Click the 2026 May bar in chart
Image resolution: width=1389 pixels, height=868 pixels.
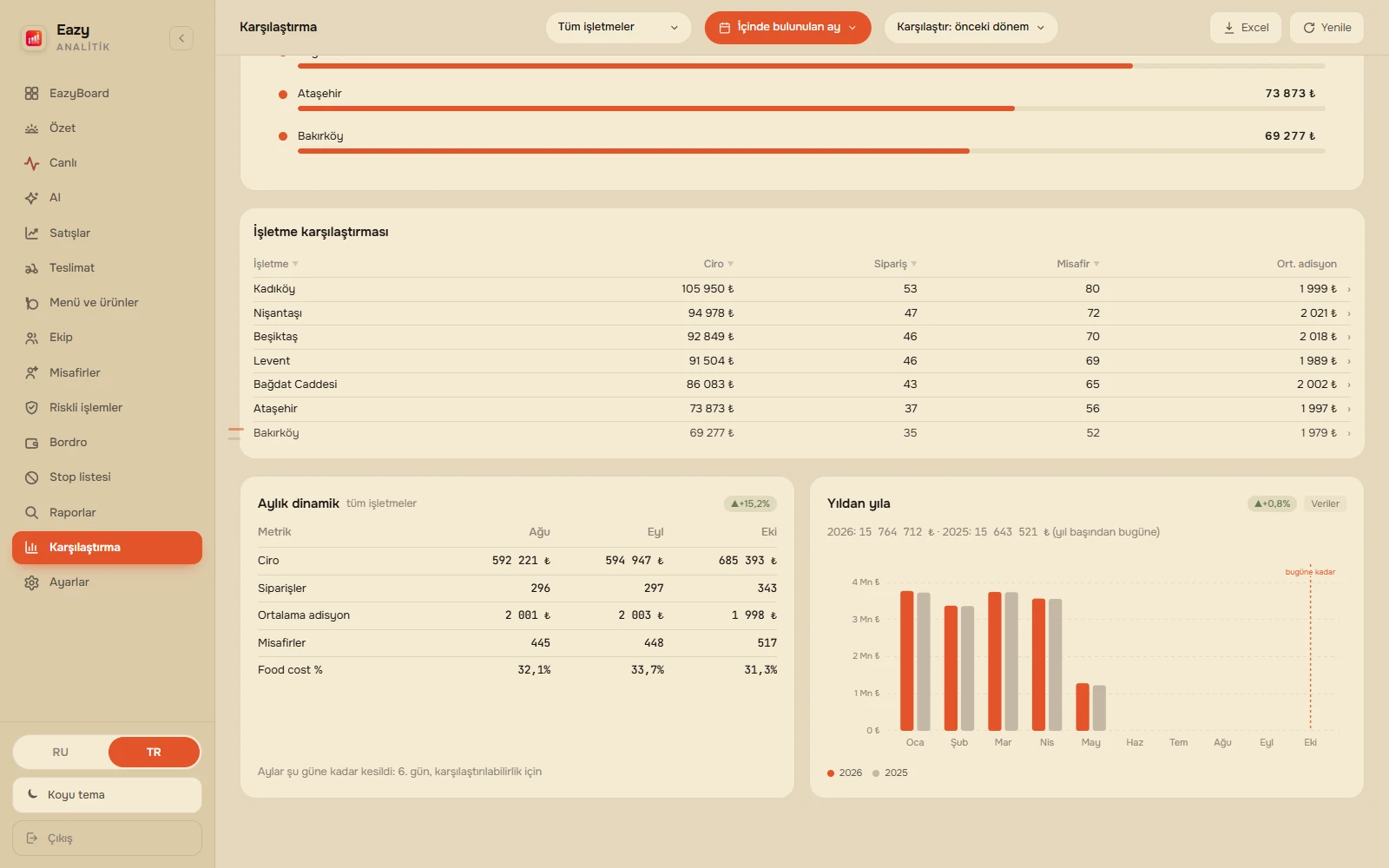1082,707
